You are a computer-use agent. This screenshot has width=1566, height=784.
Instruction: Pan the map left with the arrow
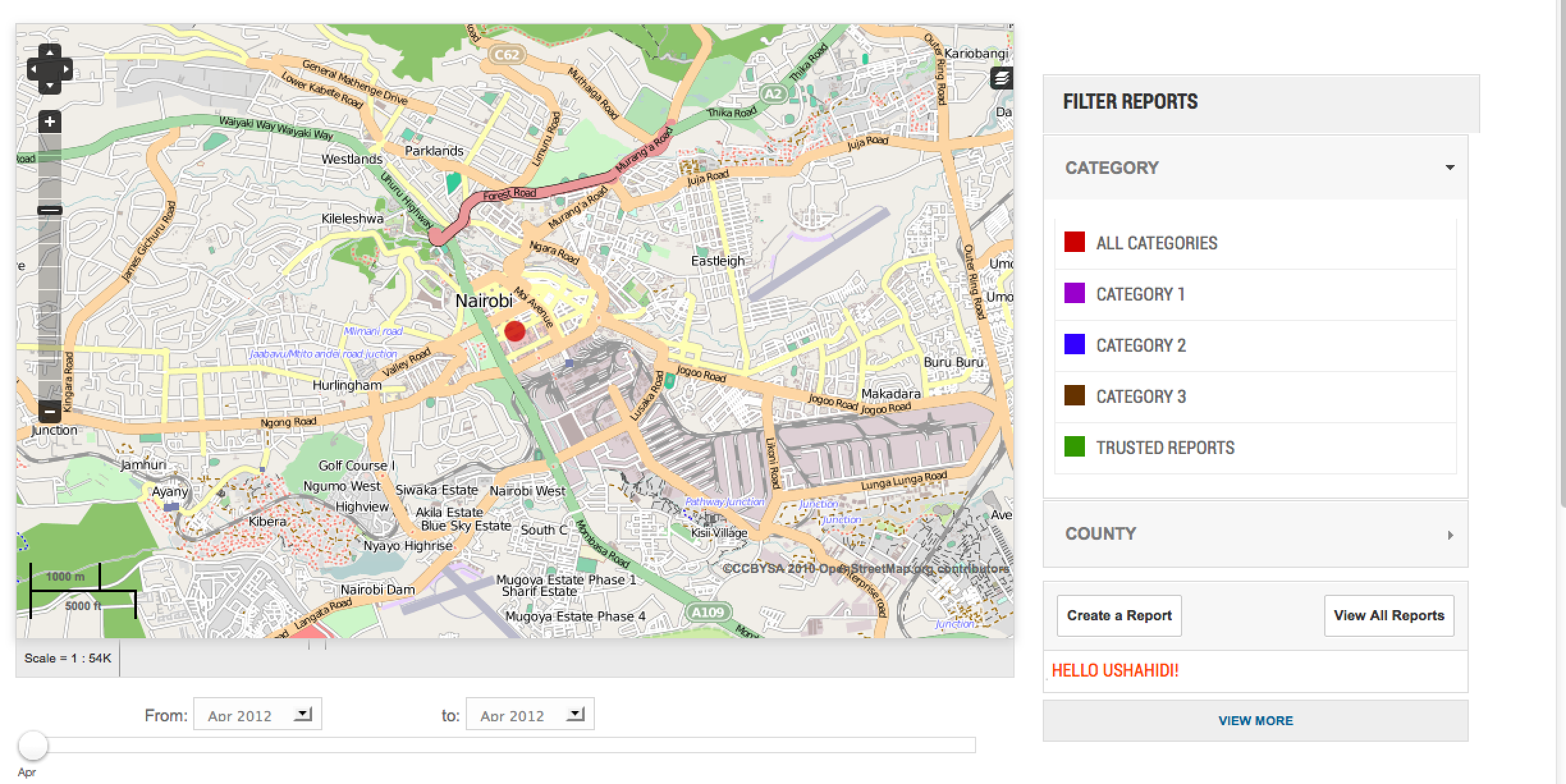tap(34, 68)
